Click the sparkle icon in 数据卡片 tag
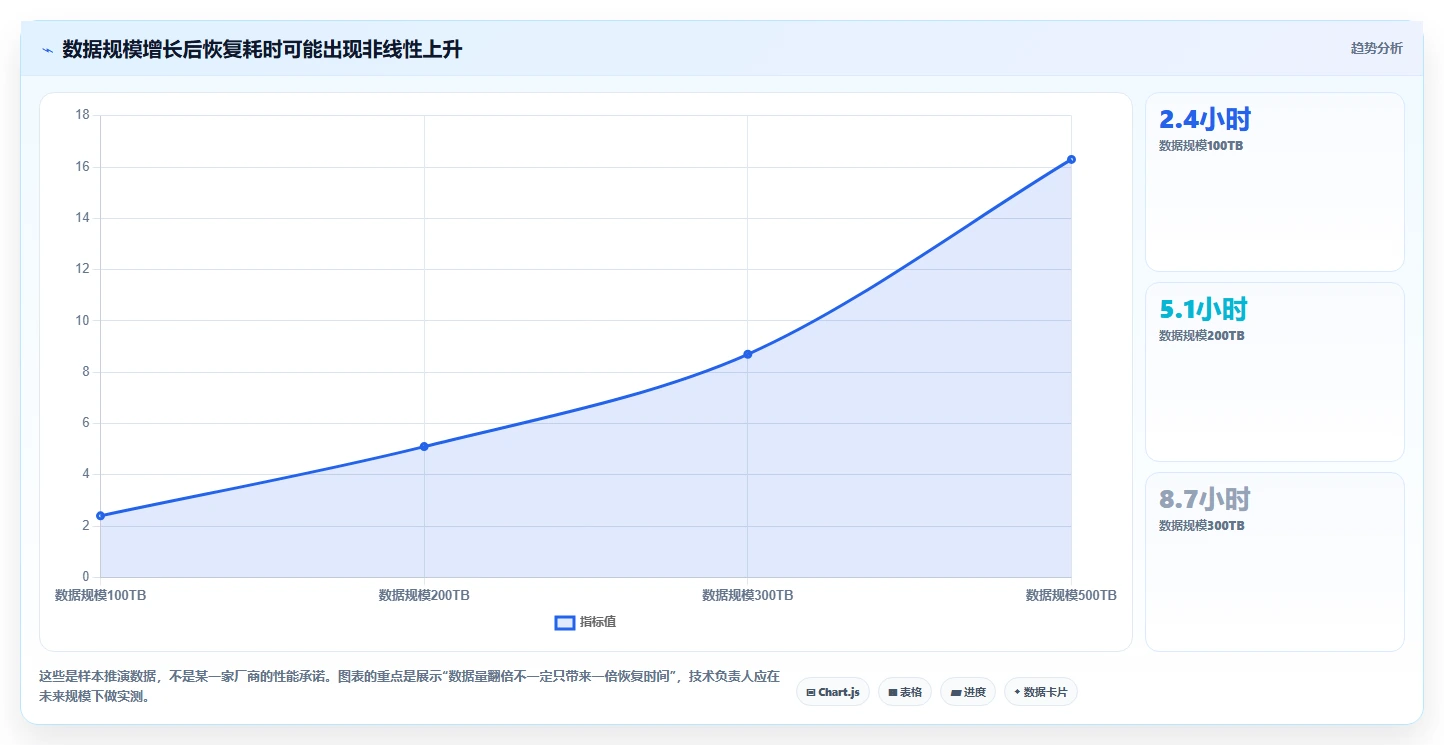1444x745 pixels. (x=1017, y=692)
